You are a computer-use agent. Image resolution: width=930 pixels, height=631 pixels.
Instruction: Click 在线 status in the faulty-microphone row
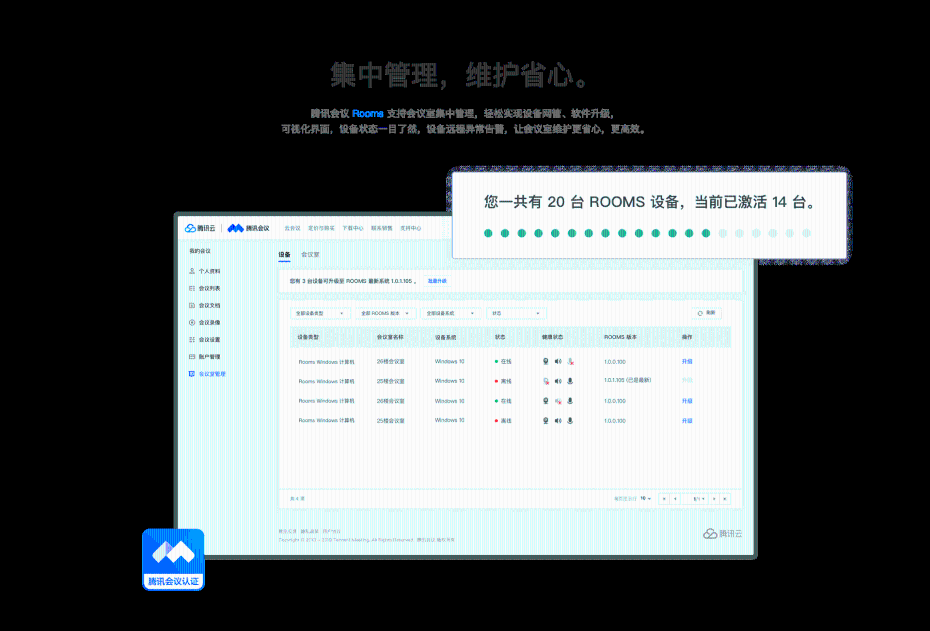click(x=503, y=361)
